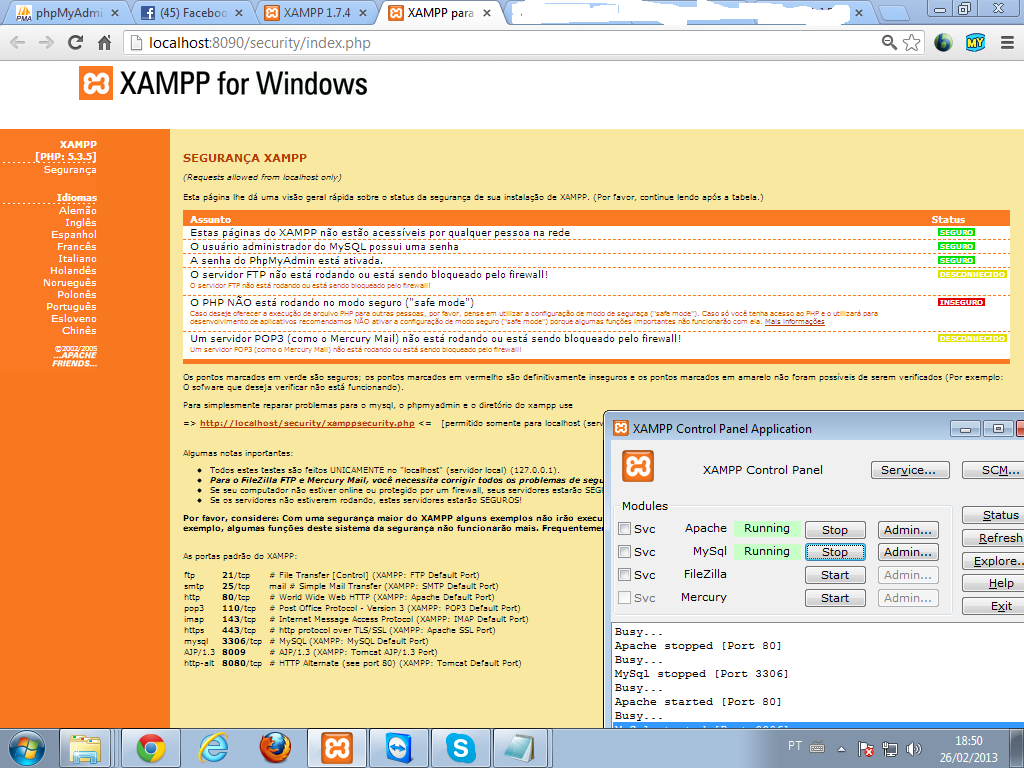The image size is (1024, 768).
Task: Tick the Svc checkbox for MySql
Action: pos(624,552)
